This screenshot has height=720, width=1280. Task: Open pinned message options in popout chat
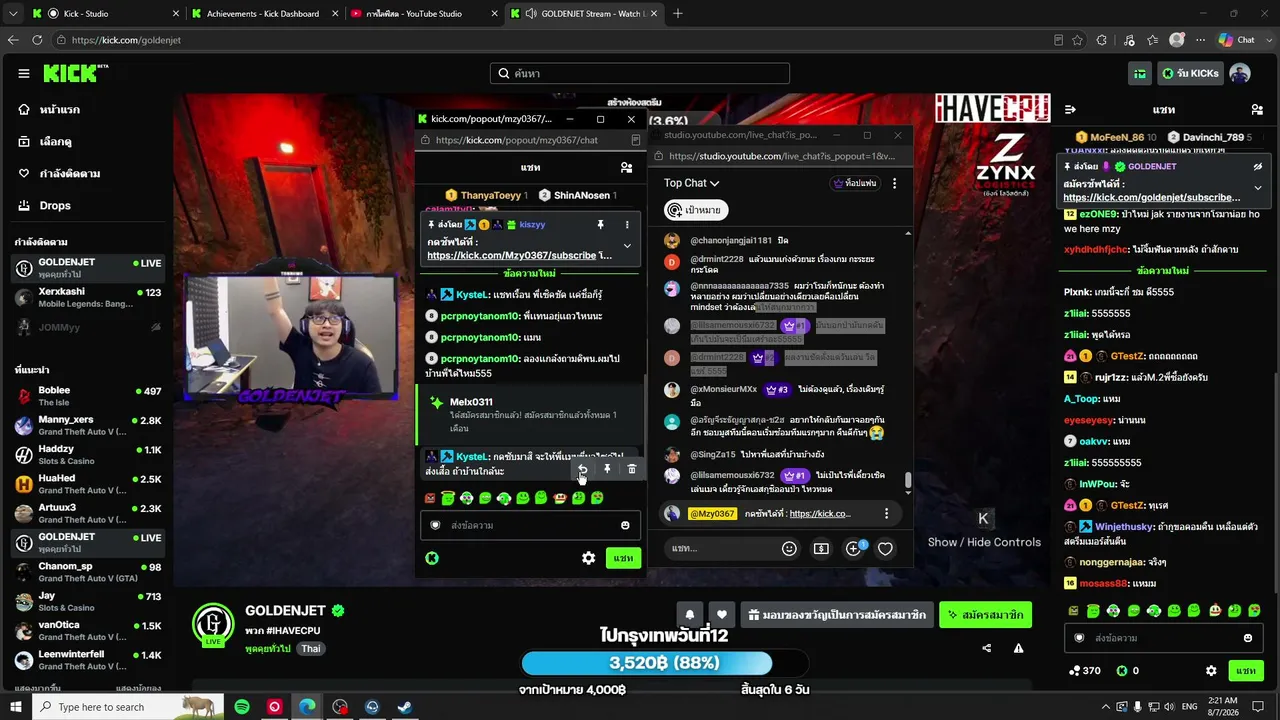[627, 225]
